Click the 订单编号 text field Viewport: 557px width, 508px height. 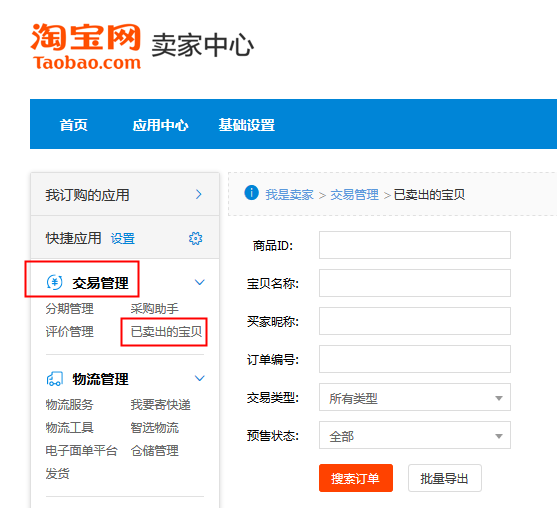[x=415, y=359]
